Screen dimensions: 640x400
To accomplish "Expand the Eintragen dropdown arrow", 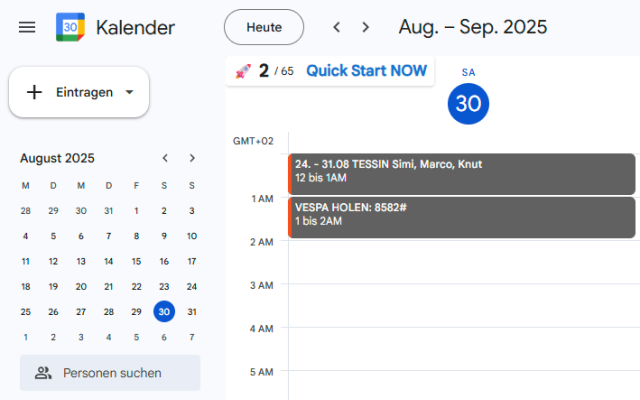I will pos(129,92).
